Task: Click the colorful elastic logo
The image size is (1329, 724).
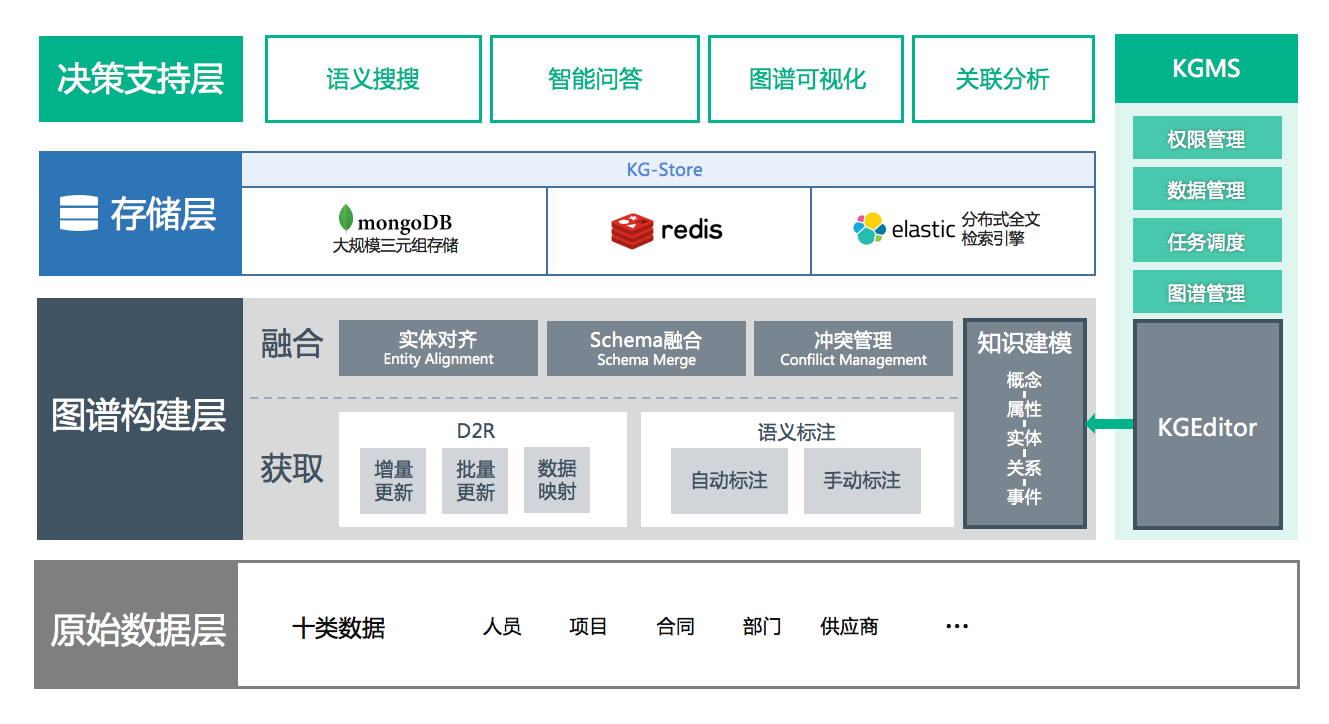Action: 869,229
